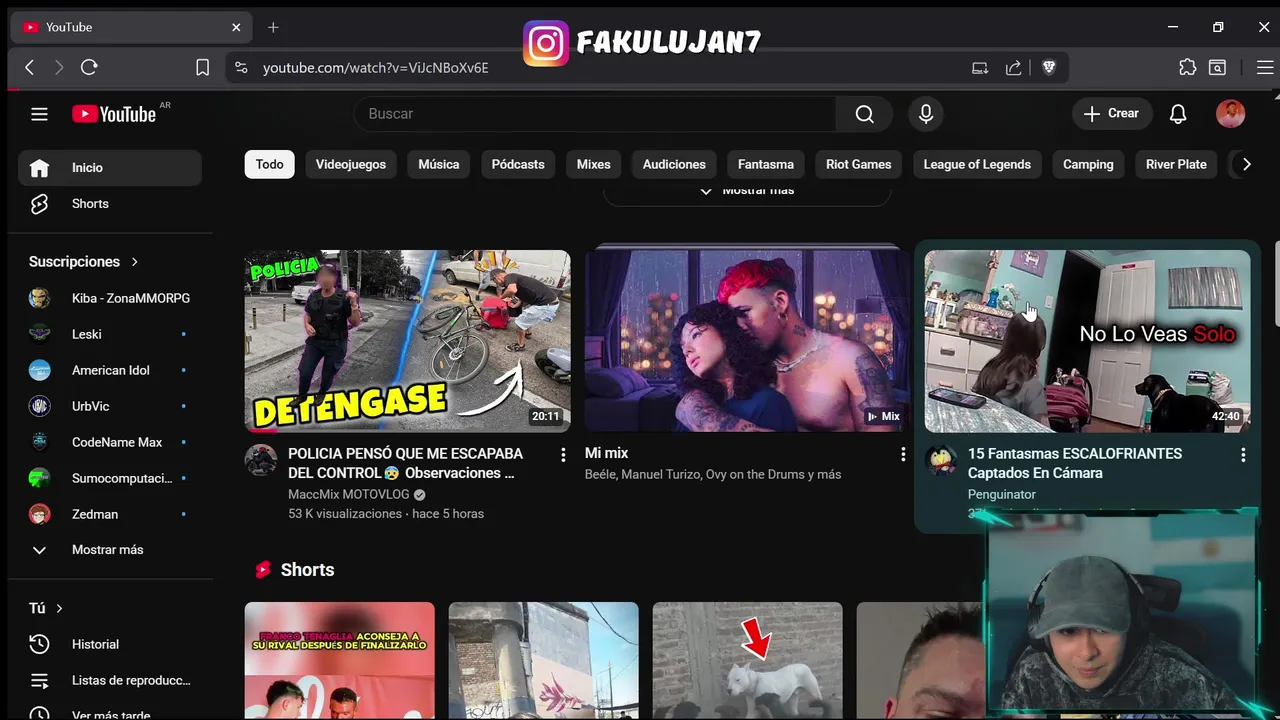The height and width of the screenshot is (720, 1280).
Task: Open the white dog short thumbnail
Action: click(x=748, y=661)
